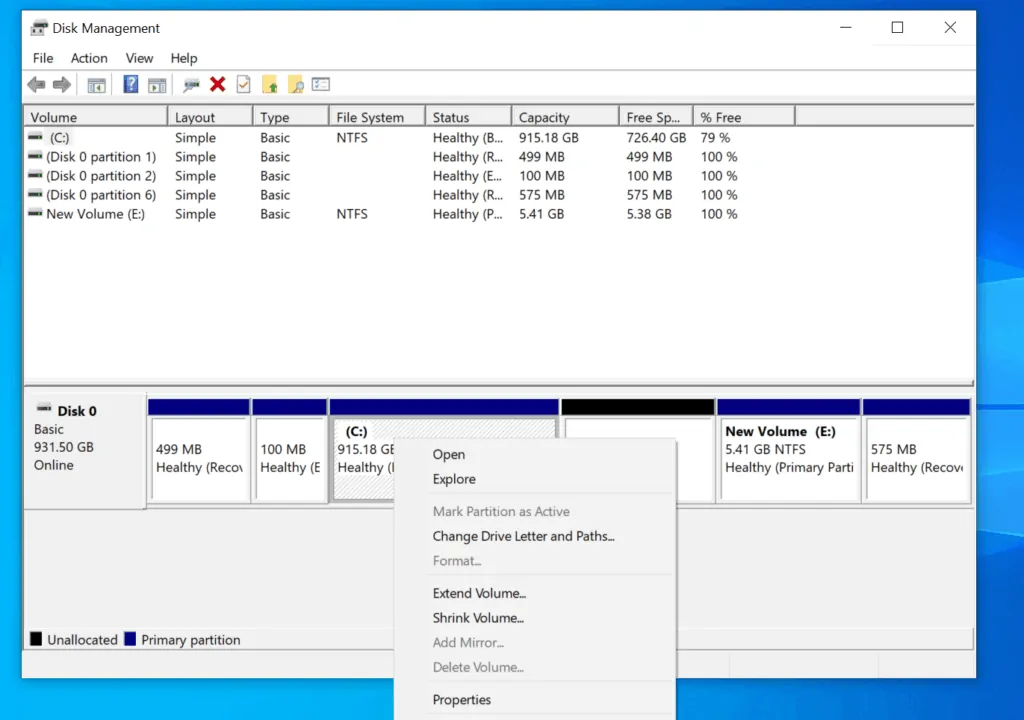Screen dimensions: 1024x720
Task: Click the 5.41 GB capacity cell
Action: point(541,214)
